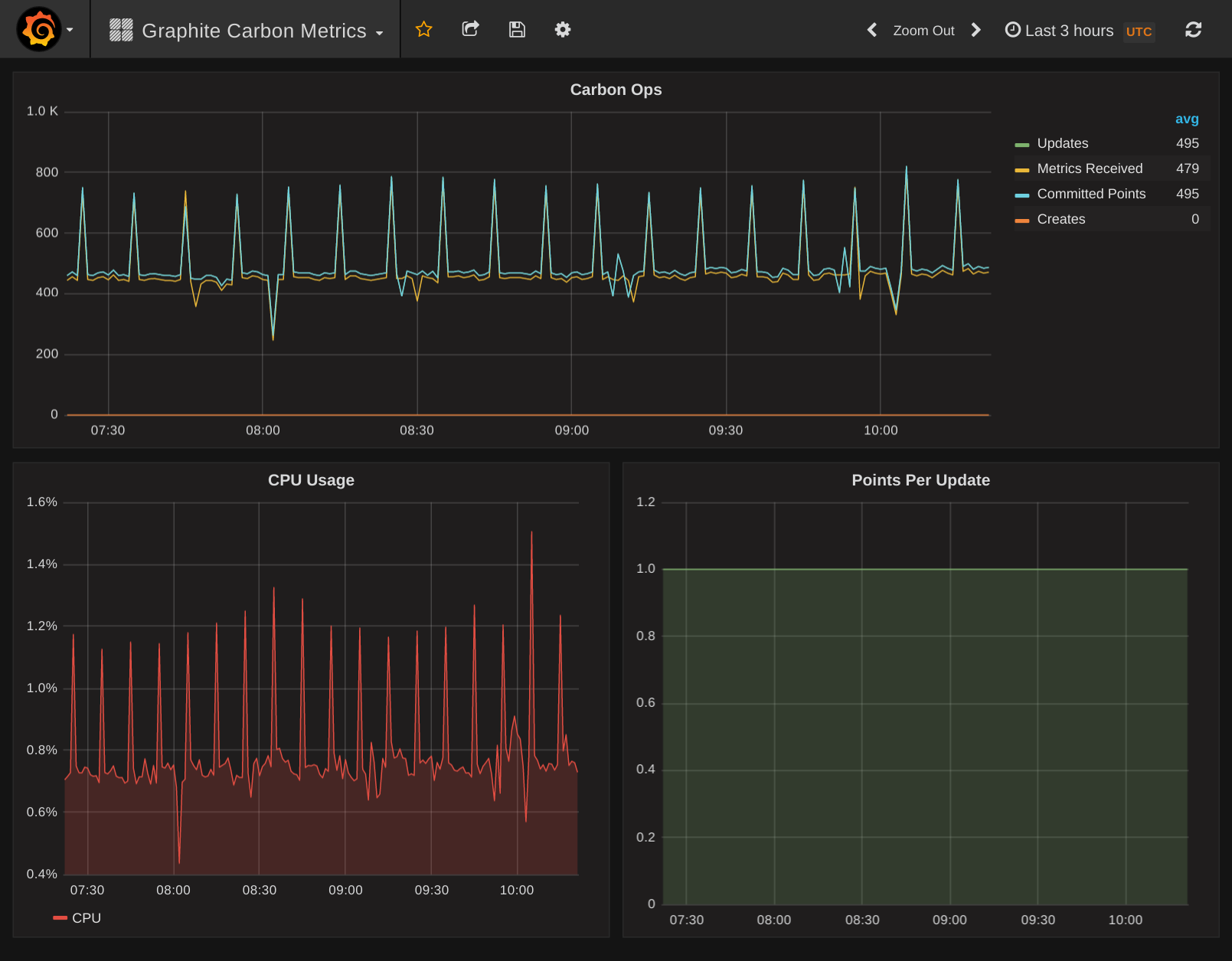Sort legend by the avg column header

pyautogui.click(x=1186, y=119)
